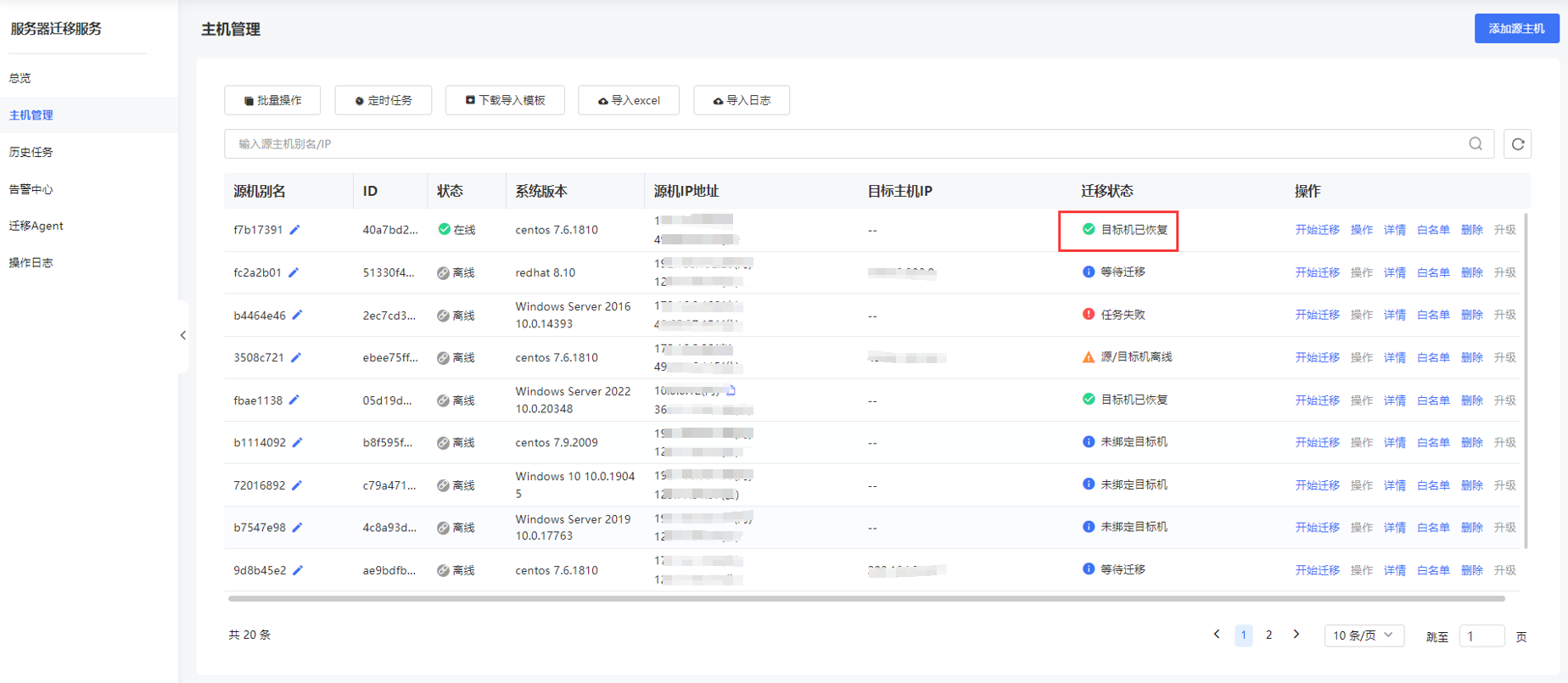The height and width of the screenshot is (683, 1568).
Task: Open the 10条/页 page size dropdown
Action: click(x=1364, y=635)
